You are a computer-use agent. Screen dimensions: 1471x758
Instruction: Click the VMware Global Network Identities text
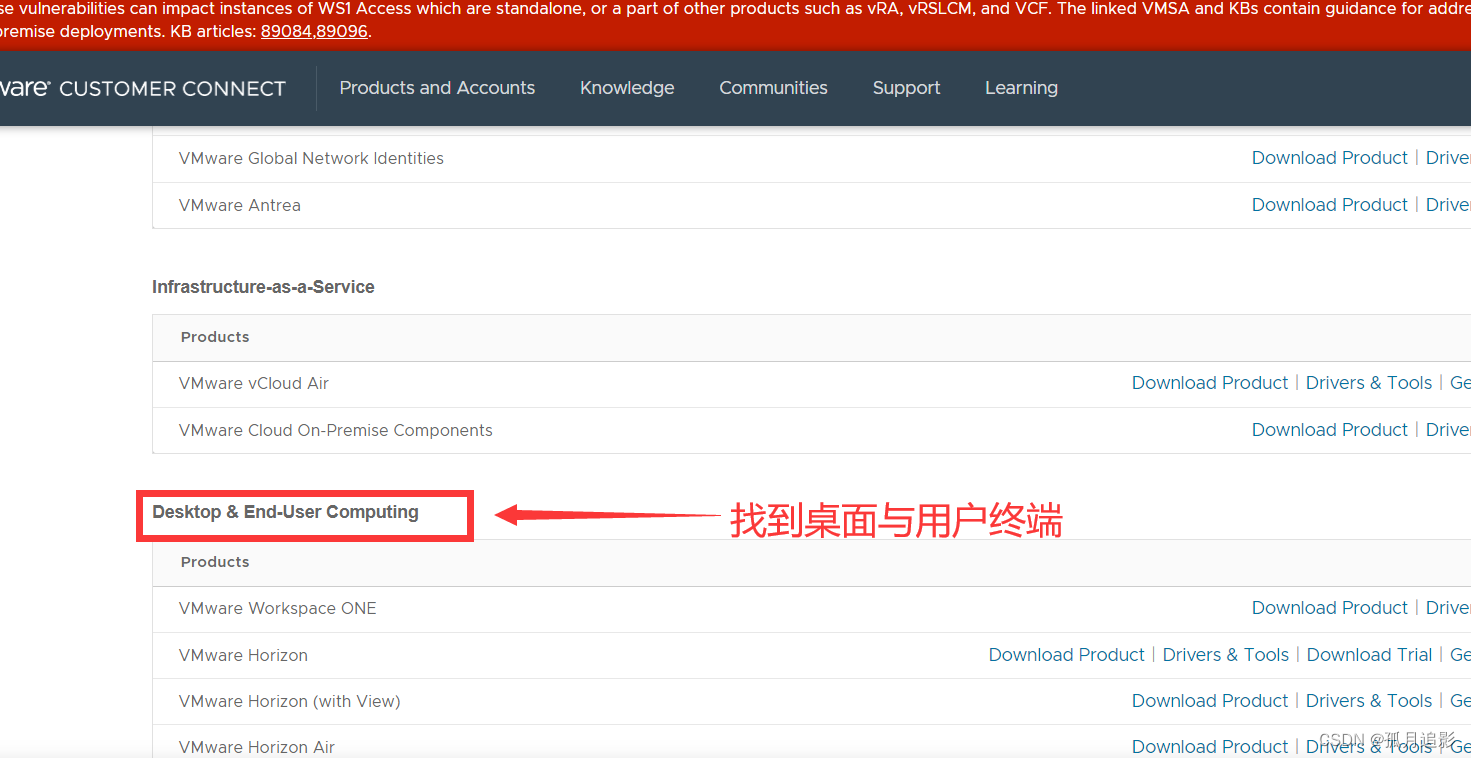[311, 158]
